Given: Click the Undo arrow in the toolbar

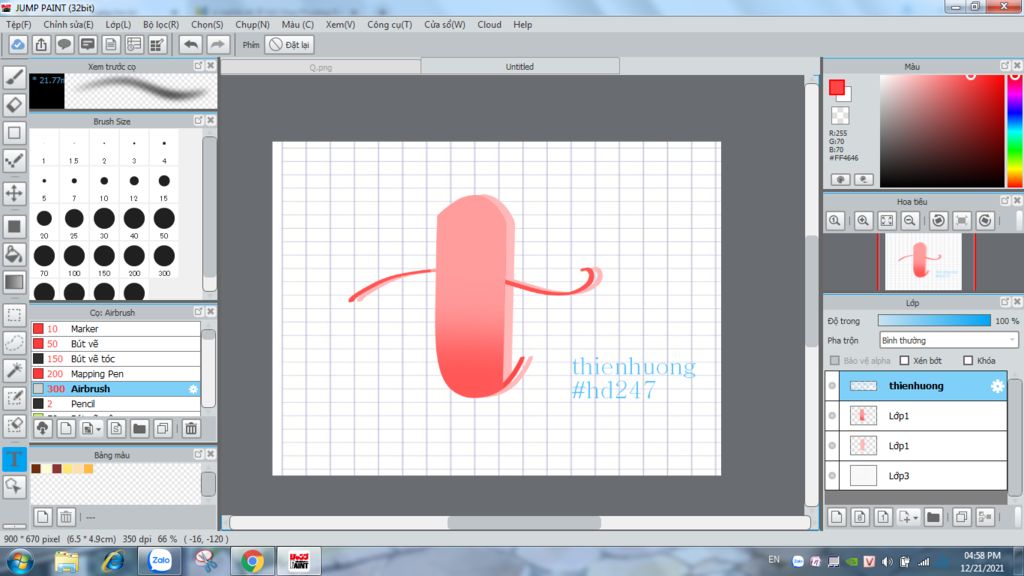Looking at the screenshot, I should [190, 44].
